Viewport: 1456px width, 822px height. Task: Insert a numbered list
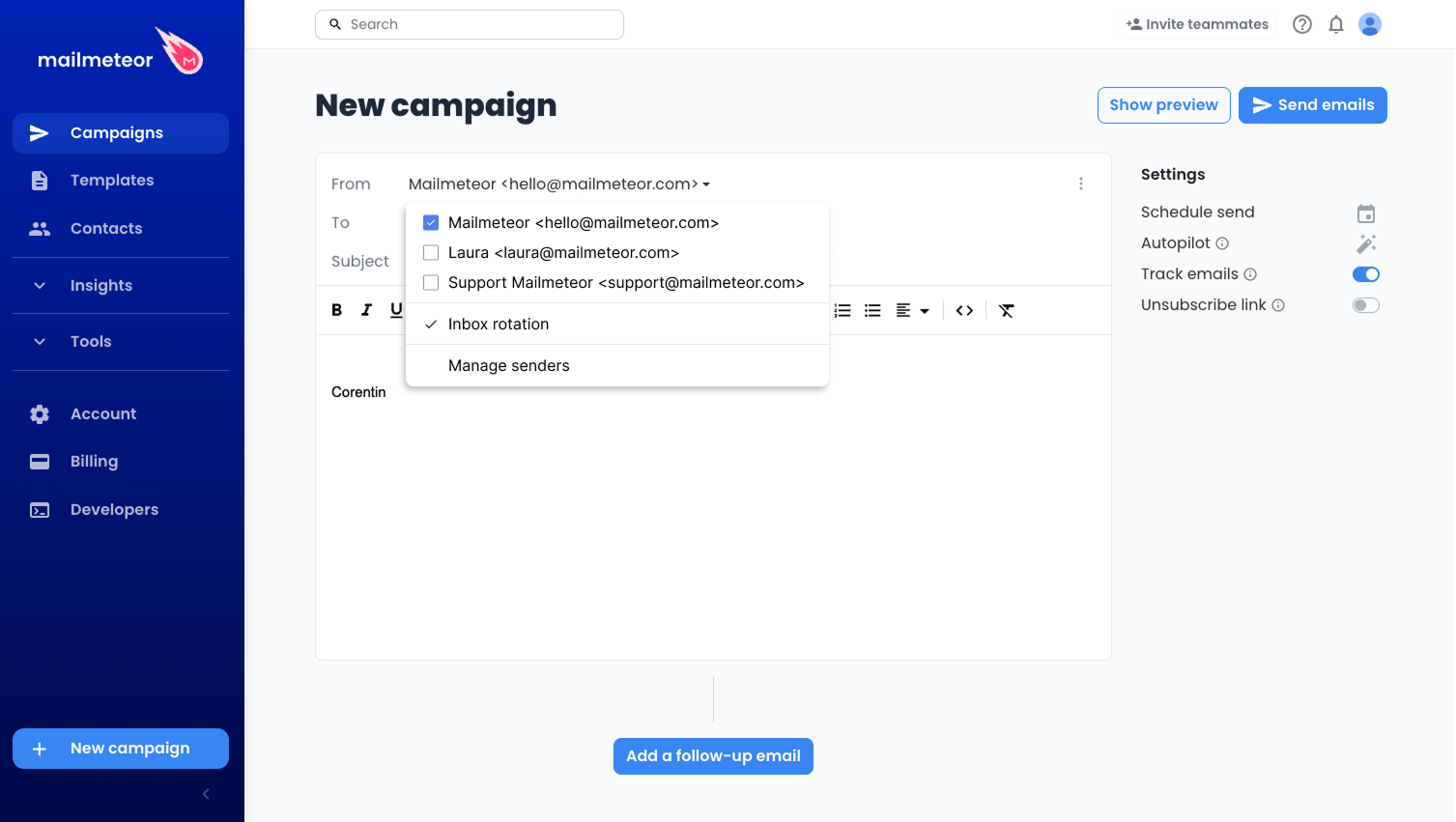[x=842, y=310]
